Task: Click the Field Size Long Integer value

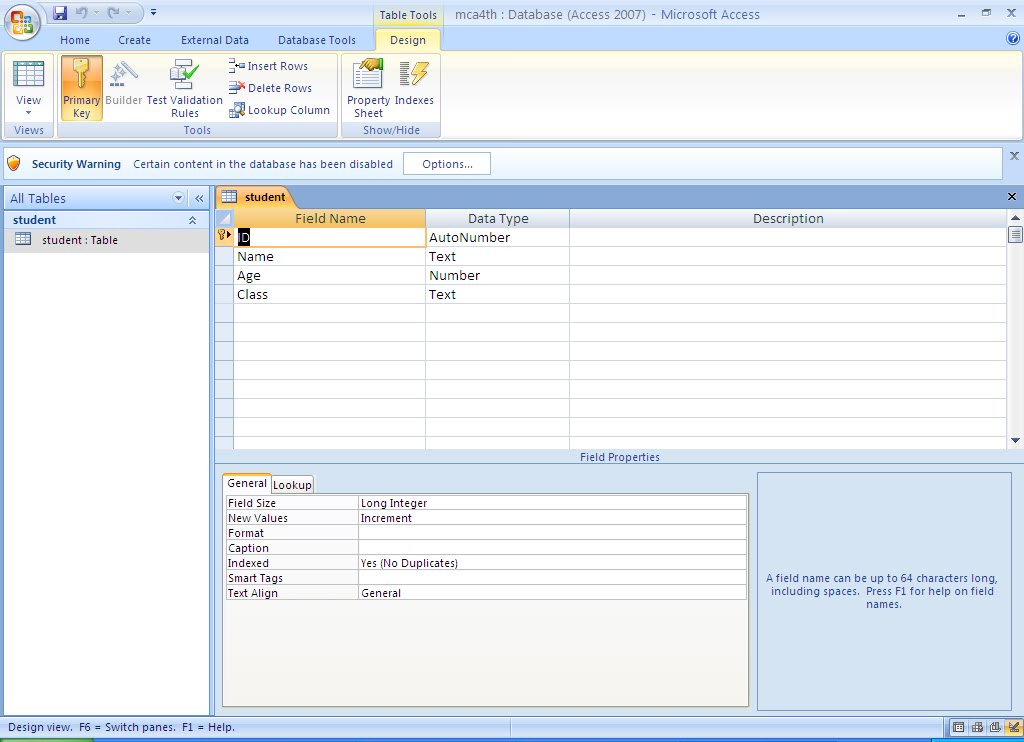Action: [552, 503]
